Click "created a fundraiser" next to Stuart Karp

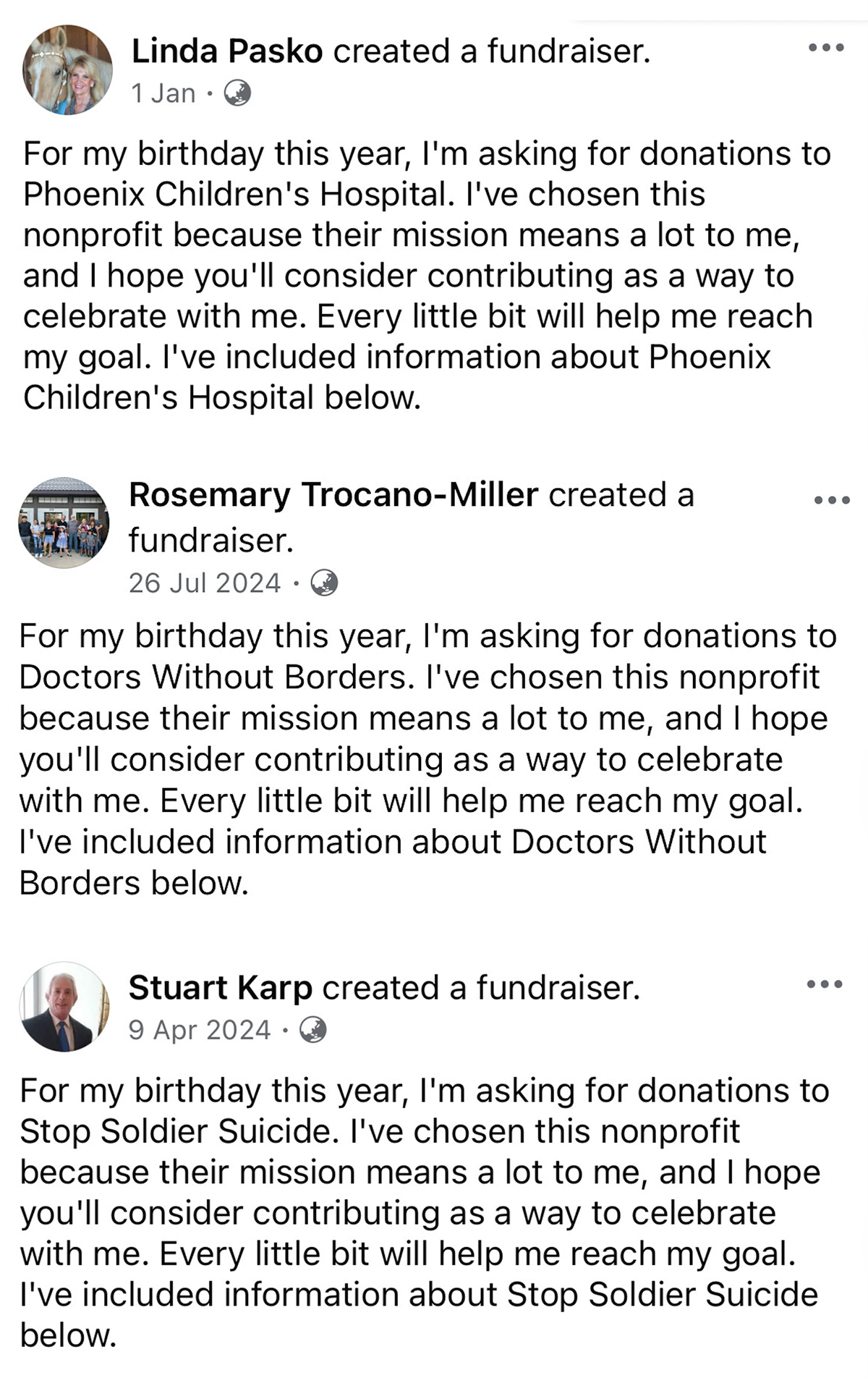tap(481, 988)
